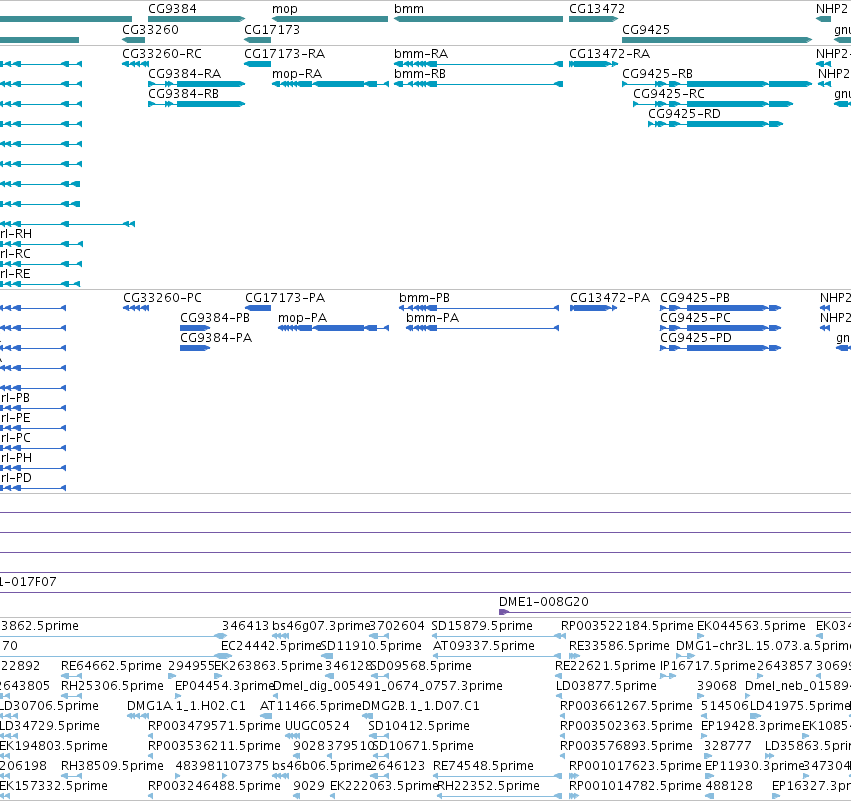Image resolution: width=851 pixels, height=801 pixels.
Task: Click the mop gene label
Action: (x=284, y=9)
